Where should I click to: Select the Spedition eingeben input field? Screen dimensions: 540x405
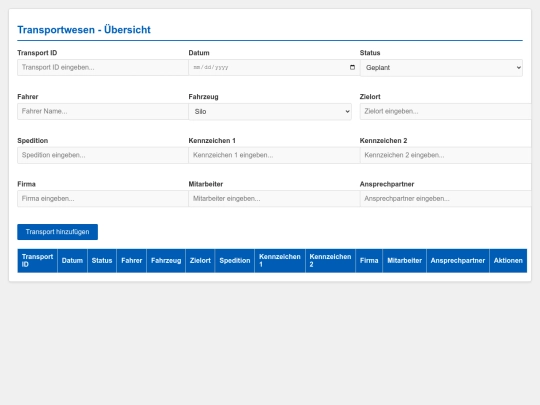tap(103, 155)
